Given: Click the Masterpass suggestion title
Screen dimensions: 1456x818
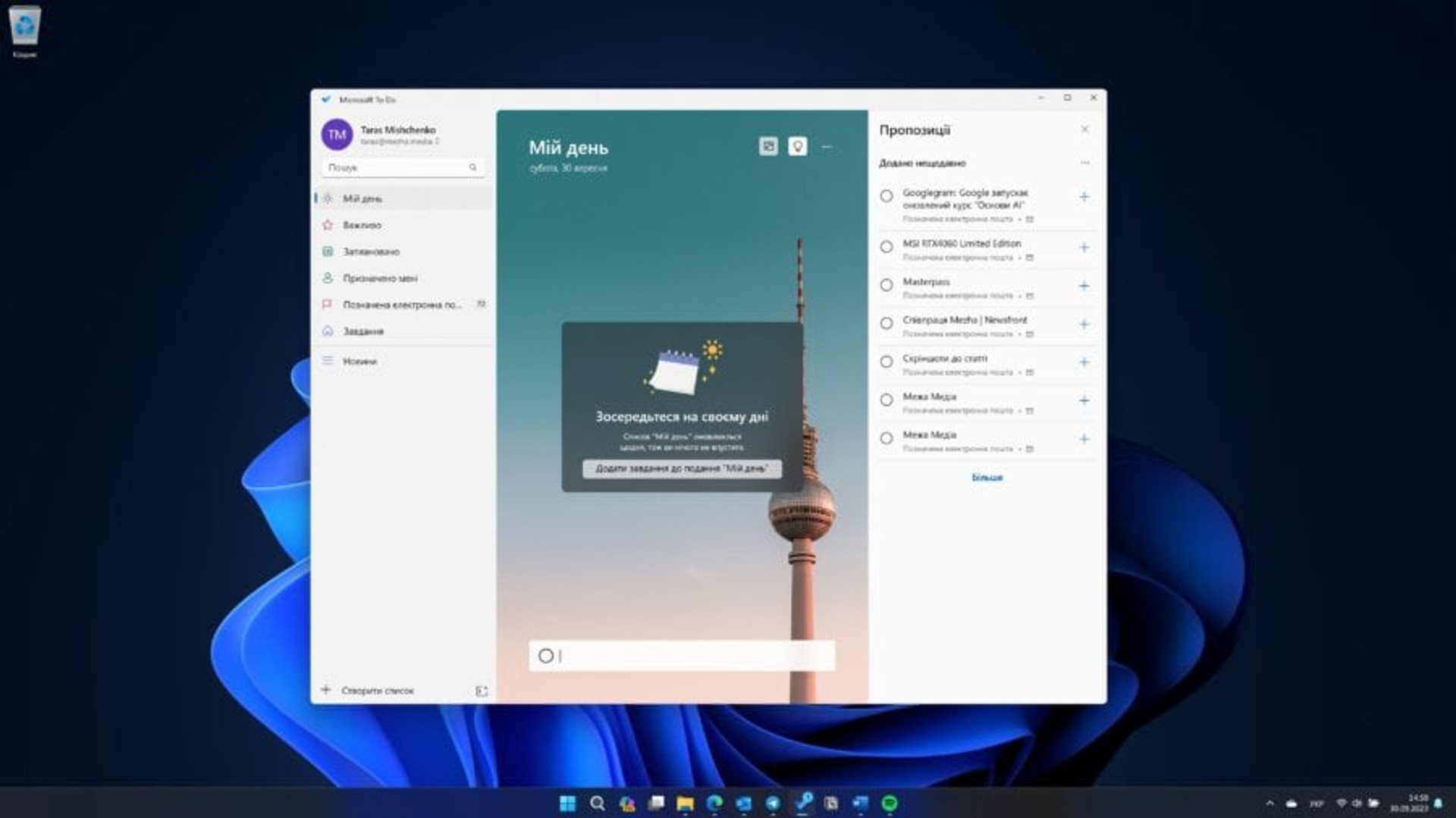Looking at the screenshot, I should click(x=926, y=282).
